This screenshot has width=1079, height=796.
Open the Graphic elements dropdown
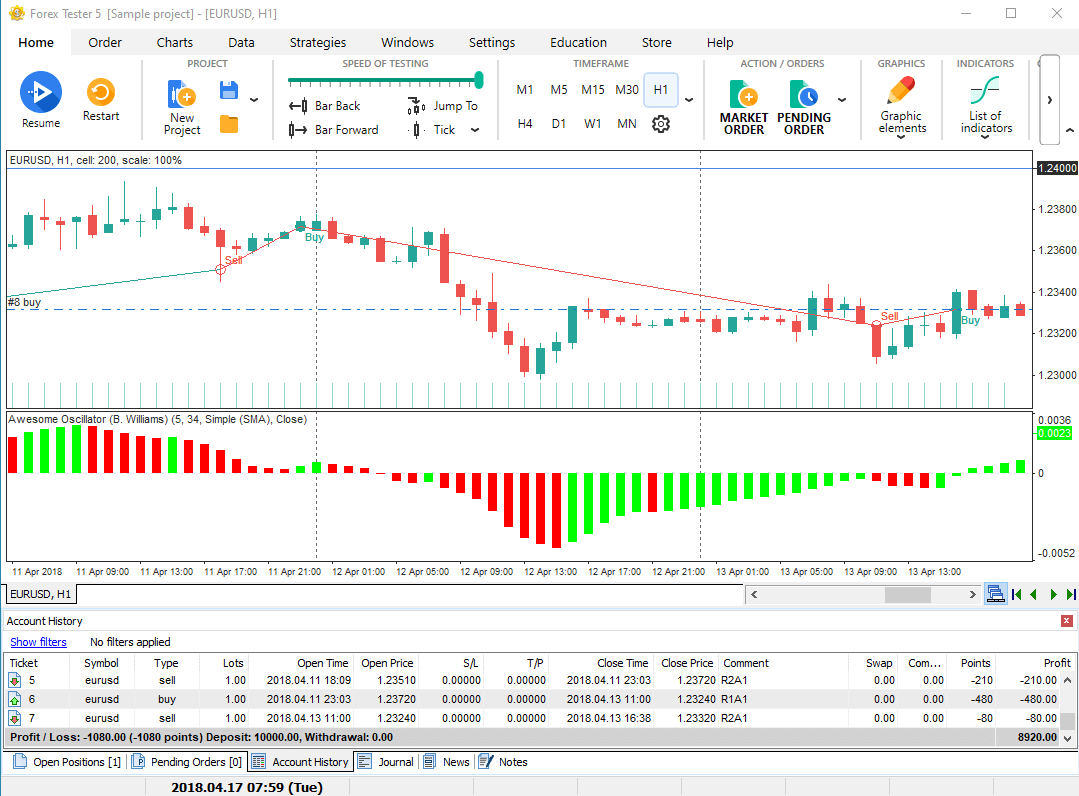901,137
